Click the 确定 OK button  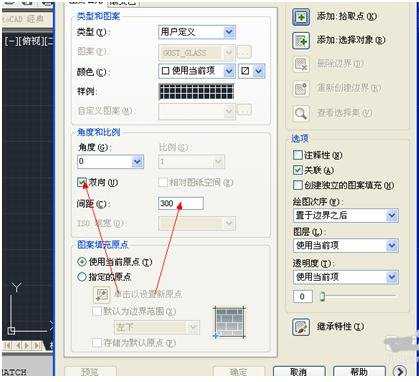[x=239, y=372]
